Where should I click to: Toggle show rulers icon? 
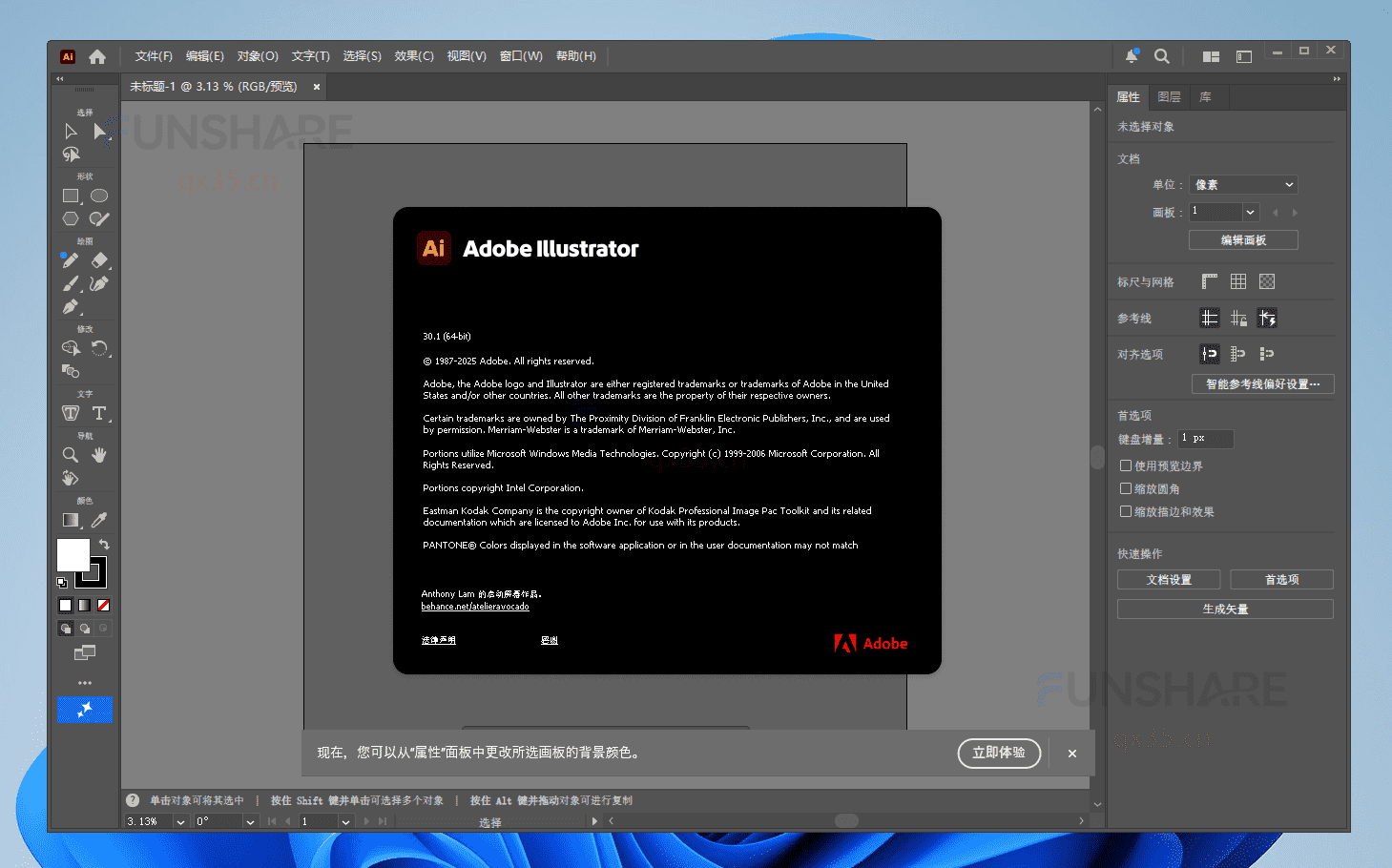point(1210,281)
